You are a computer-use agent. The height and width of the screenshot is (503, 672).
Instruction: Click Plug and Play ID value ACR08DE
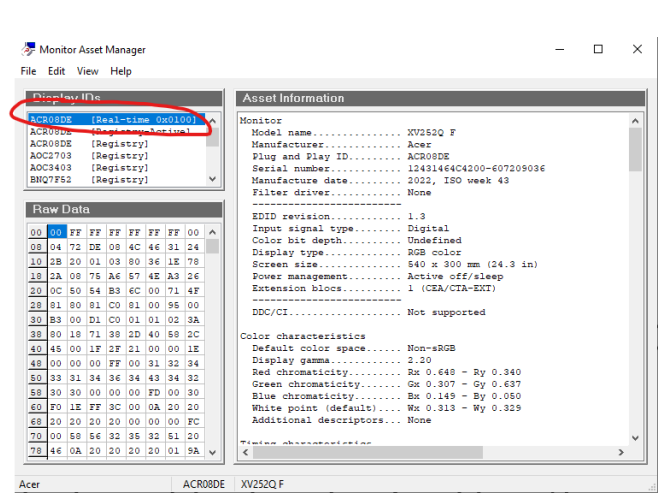(428, 157)
